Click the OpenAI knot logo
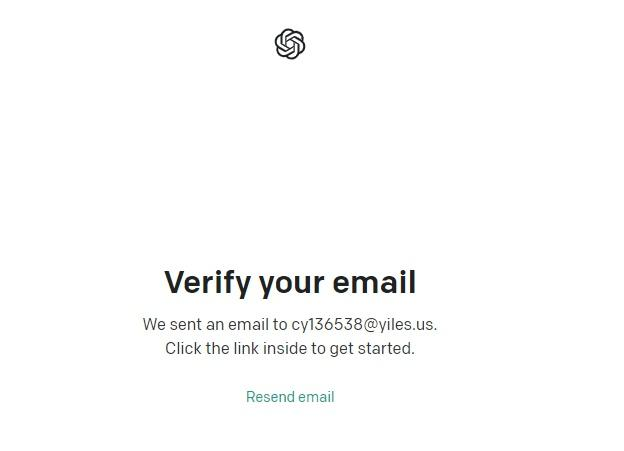Image resolution: width=624 pixels, height=451 pixels. (290, 44)
